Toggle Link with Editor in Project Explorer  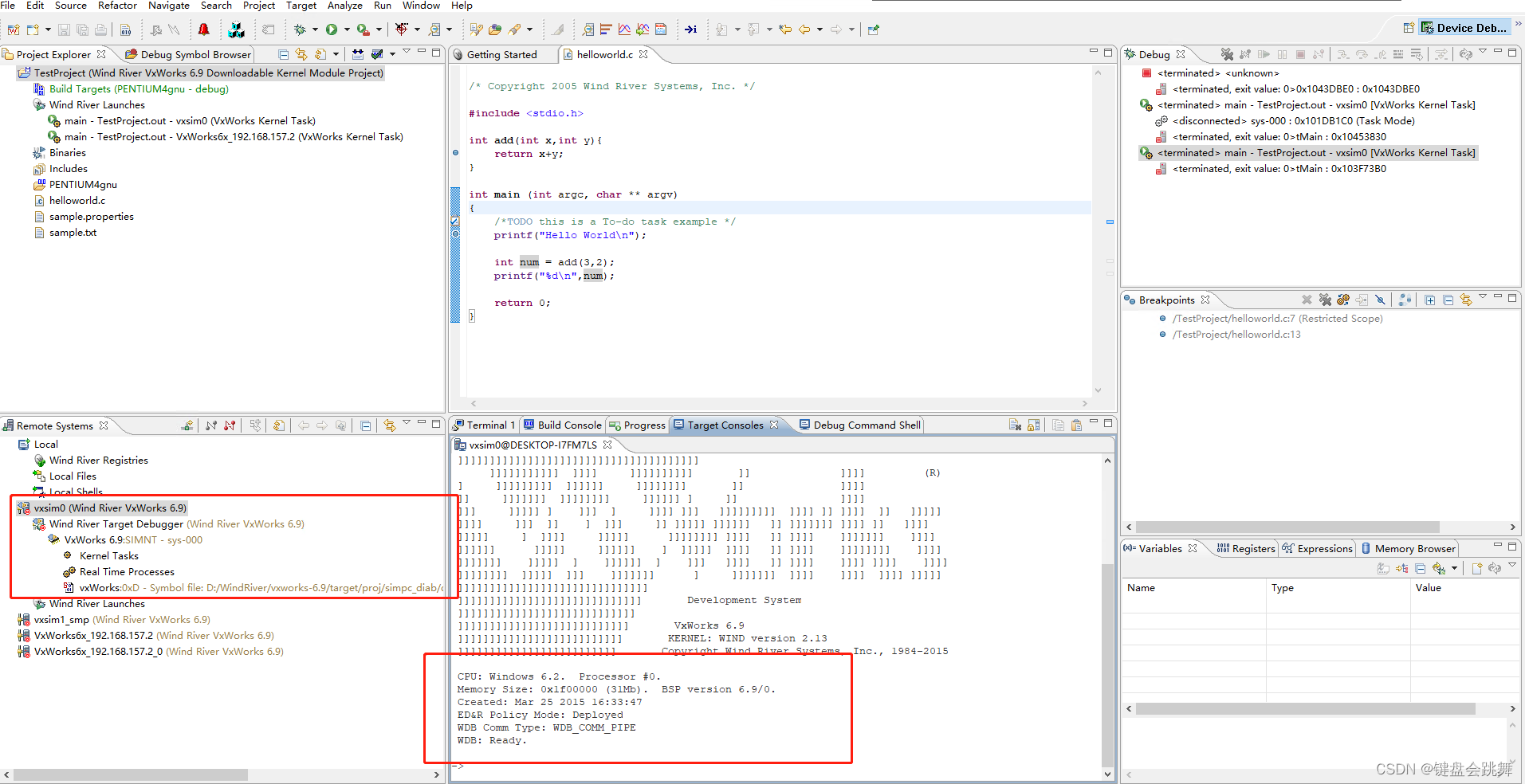[x=301, y=54]
